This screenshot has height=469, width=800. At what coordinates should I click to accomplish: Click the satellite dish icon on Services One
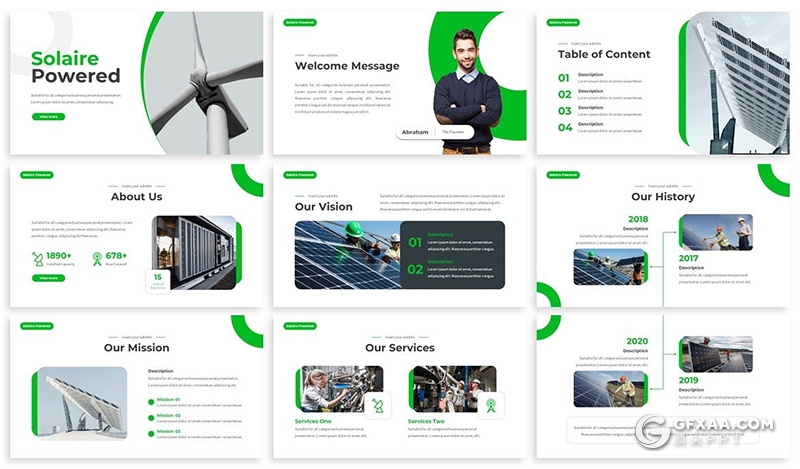pyautogui.click(x=377, y=405)
